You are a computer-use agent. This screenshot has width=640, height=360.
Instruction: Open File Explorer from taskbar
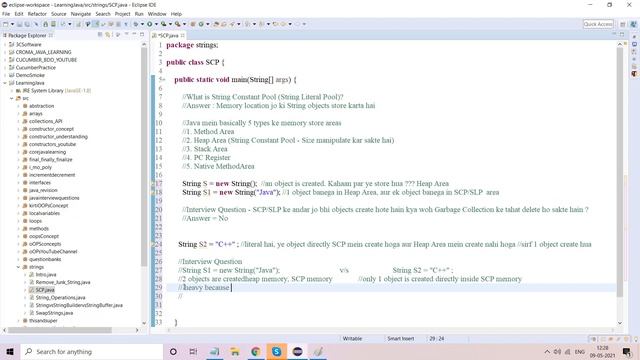click(x=235, y=351)
